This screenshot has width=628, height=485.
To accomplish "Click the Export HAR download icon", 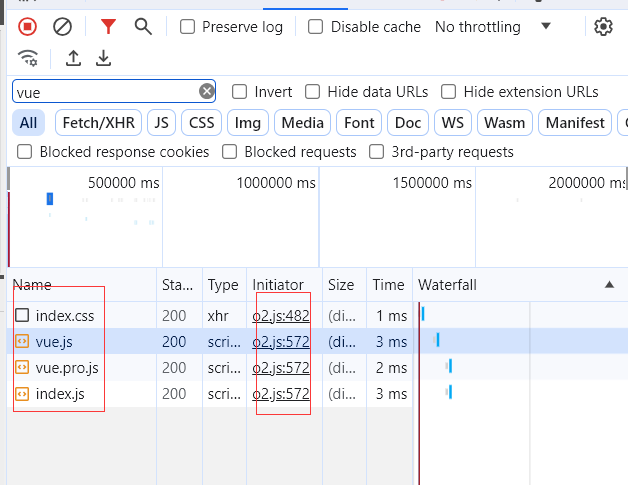I will point(103,58).
